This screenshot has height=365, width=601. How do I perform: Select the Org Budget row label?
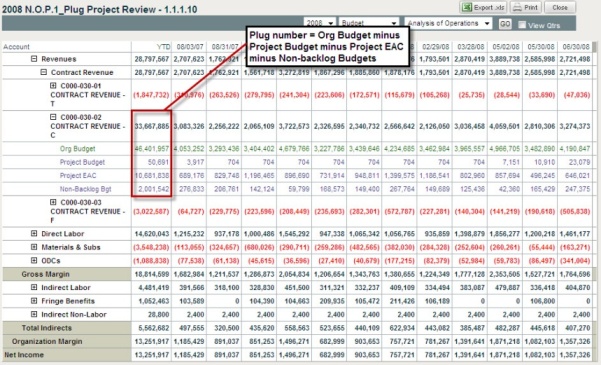click(77, 149)
